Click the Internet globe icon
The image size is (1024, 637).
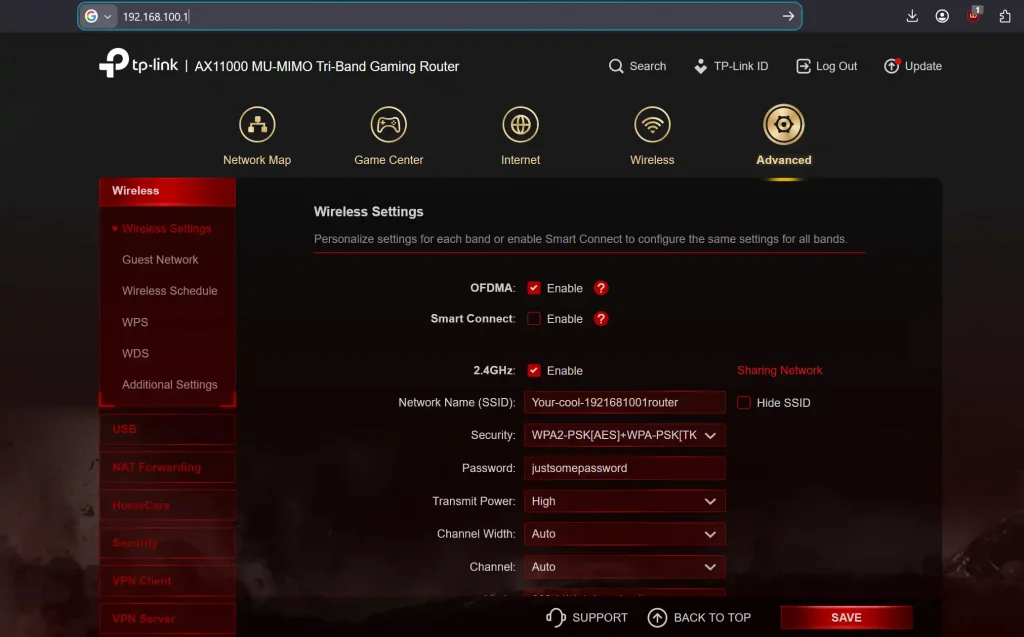(520, 125)
